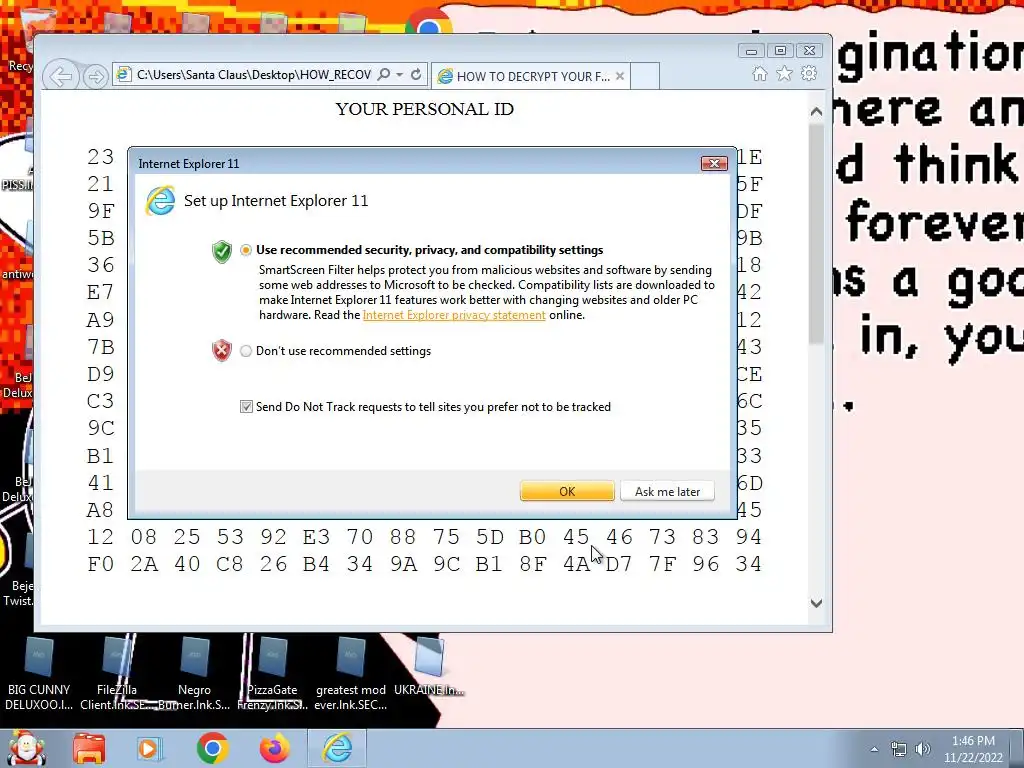Open Favorites star icon
Image resolution: width=1024 pixels, height=768 pixels.
784,74
